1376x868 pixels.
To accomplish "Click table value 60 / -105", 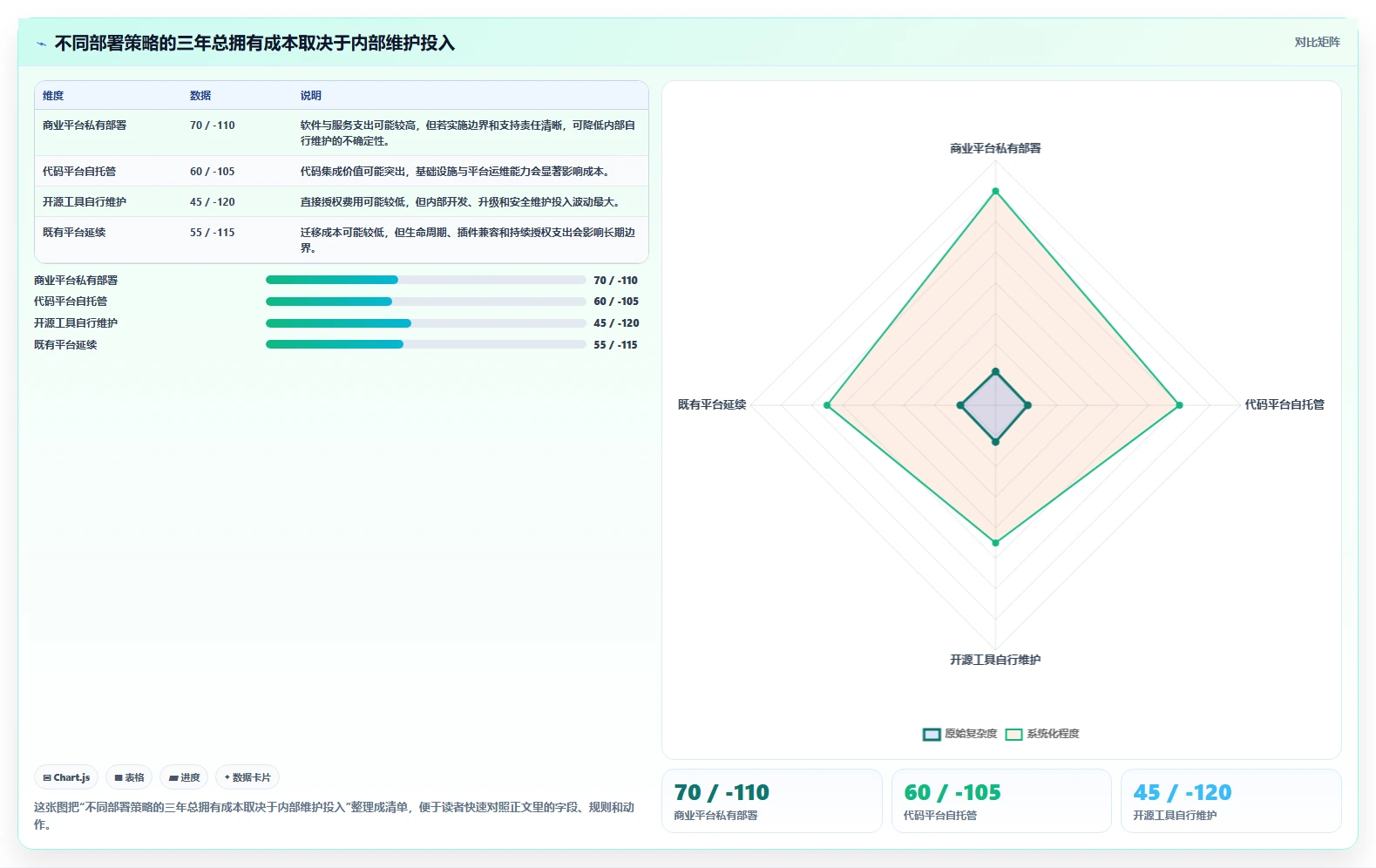I will [x=213, y=172].
